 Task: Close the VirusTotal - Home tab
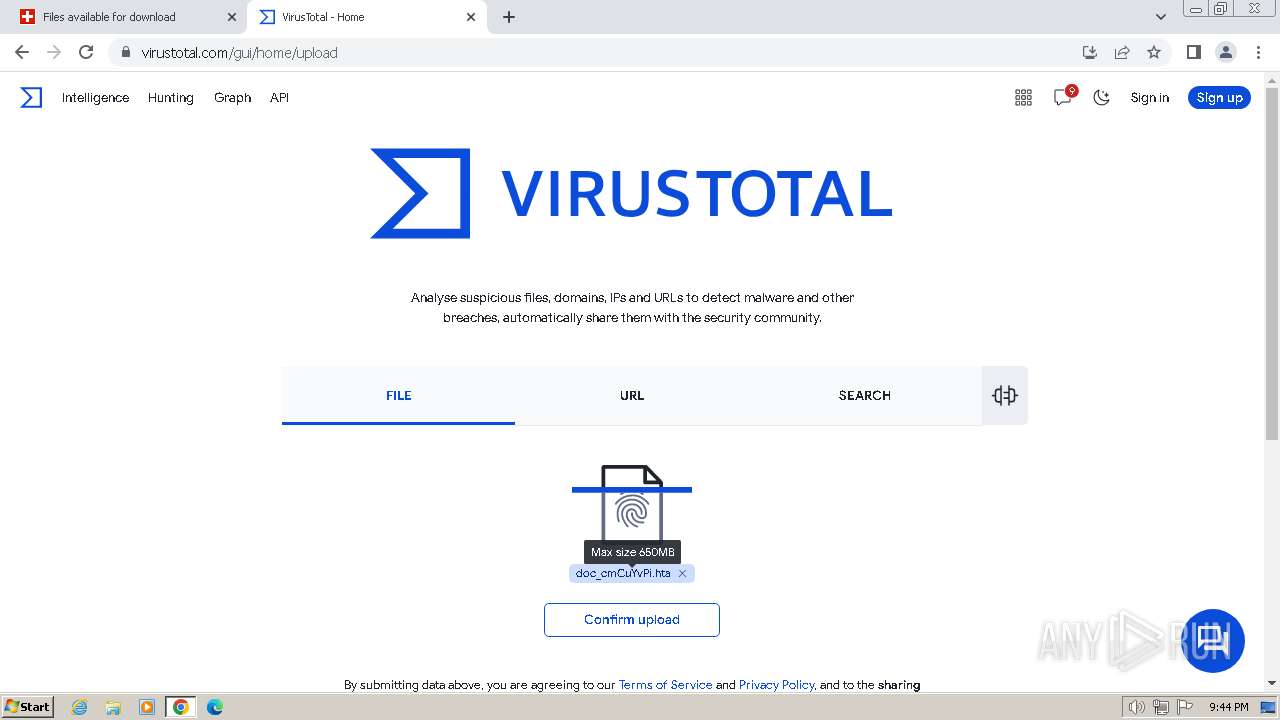click(x=471, y=17)
